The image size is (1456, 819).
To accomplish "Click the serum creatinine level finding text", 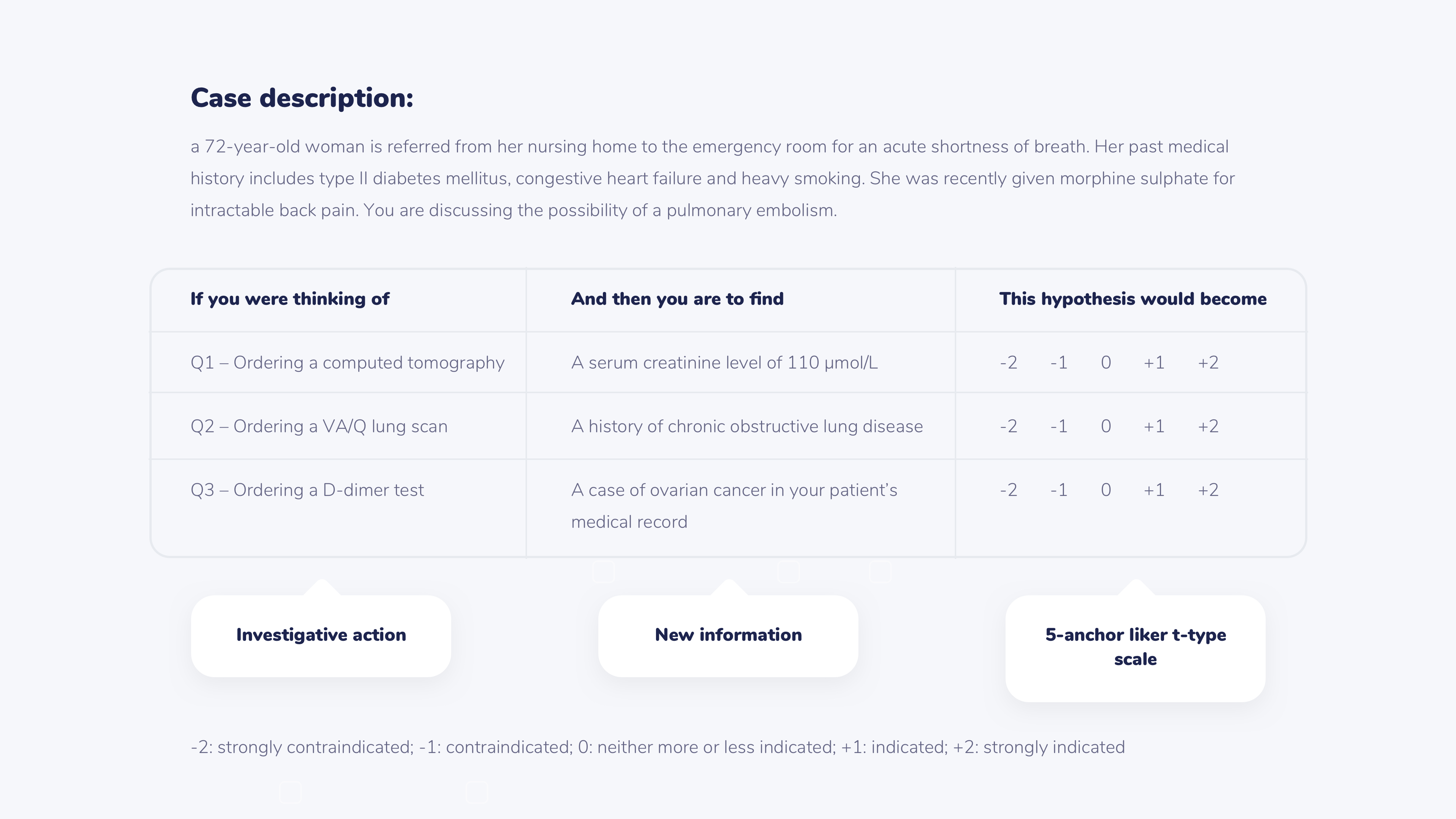I will (x=724, y=362).
